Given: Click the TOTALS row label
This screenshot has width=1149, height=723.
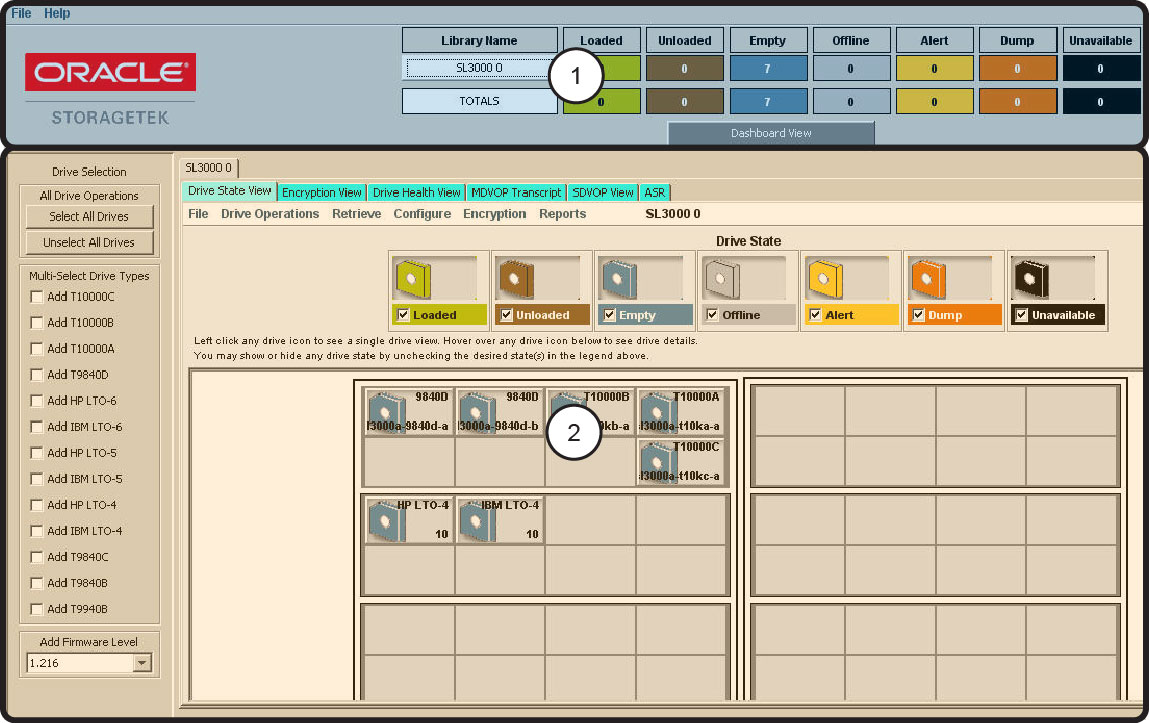Looking at the screenshot, I should [x=479, y=101].
